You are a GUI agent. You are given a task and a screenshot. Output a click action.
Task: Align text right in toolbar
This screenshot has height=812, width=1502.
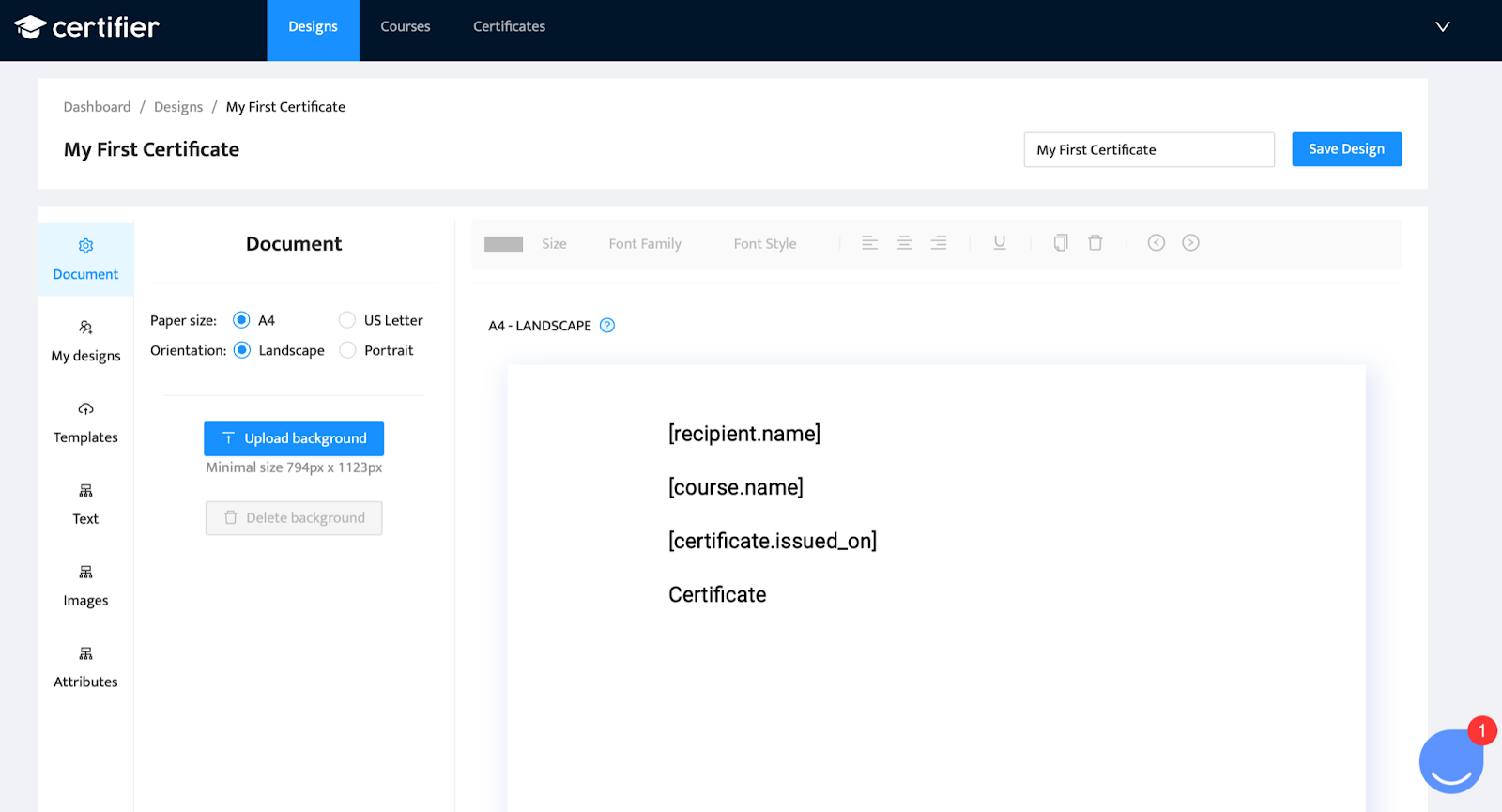pyautogui.click(x=939, y=243)
